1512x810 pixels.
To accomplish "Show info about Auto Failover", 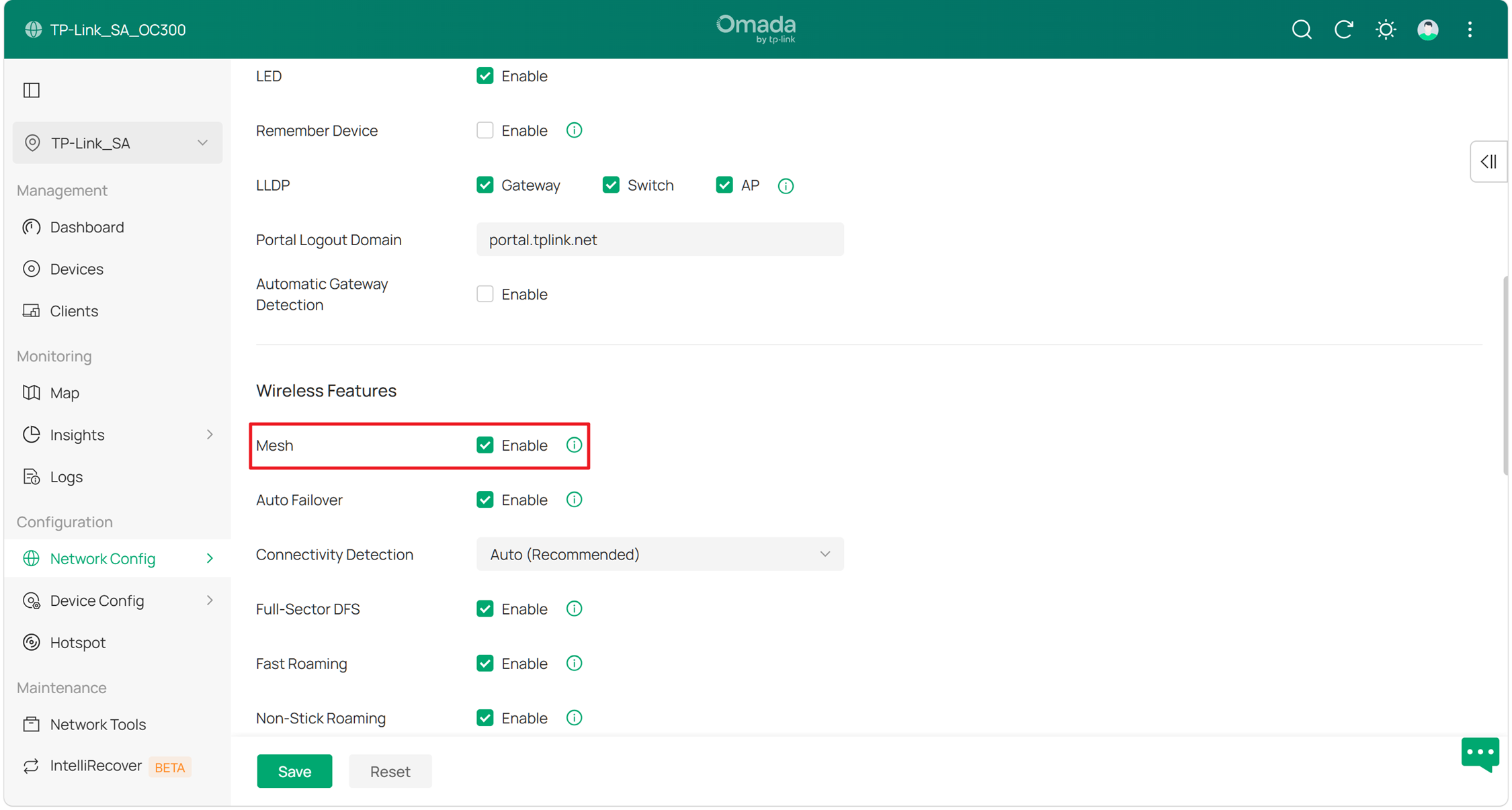I will click(574, 500).
